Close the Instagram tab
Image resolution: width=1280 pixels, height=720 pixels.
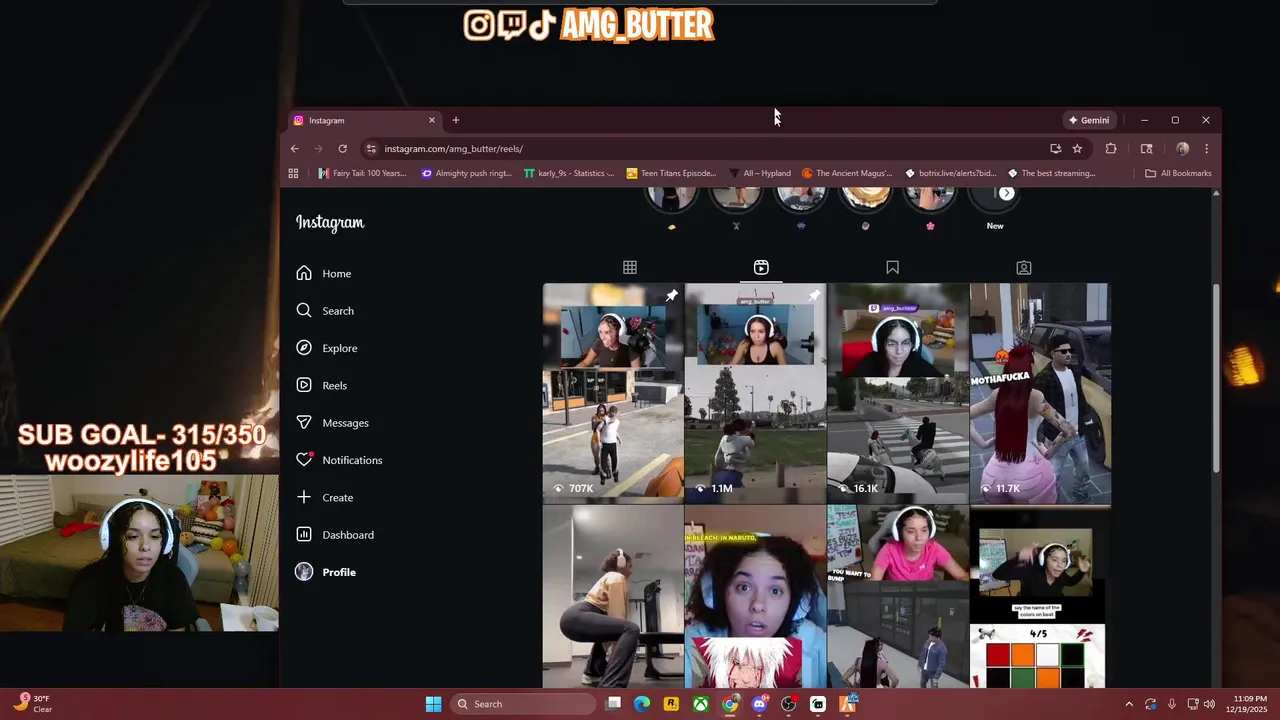click(x=432, y=120)
